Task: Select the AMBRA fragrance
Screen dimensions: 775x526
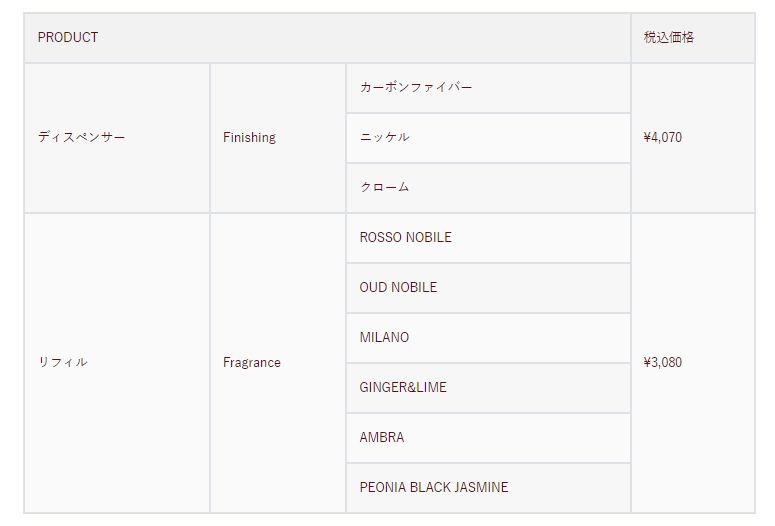Action: 382,438
